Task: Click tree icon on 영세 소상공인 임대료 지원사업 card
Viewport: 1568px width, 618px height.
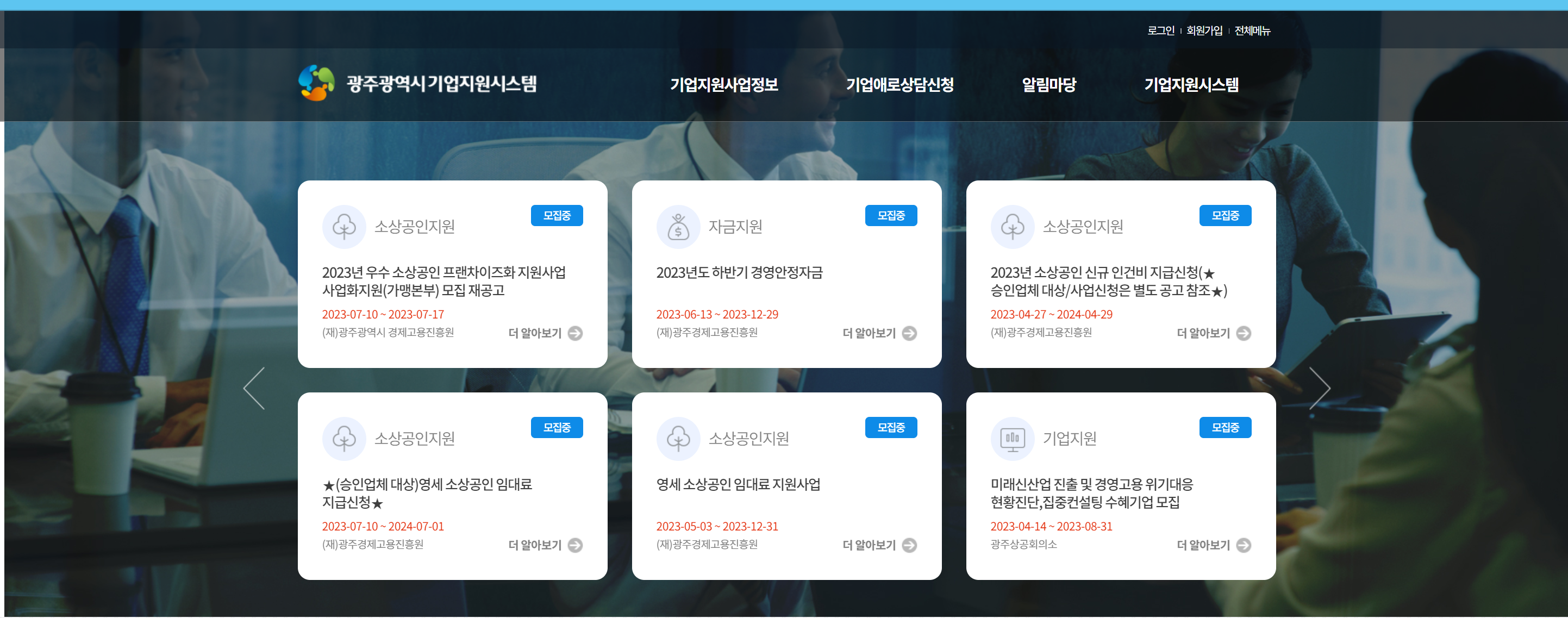Action: pyautogui.click(x=678, y=439)
